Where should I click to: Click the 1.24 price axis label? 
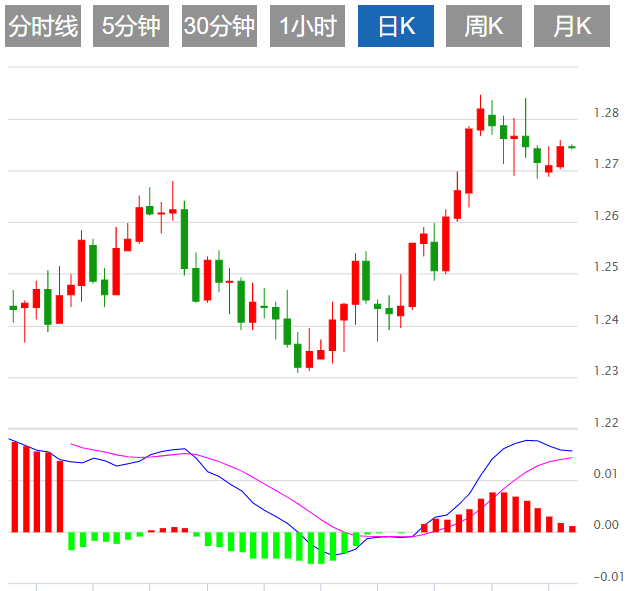pos(606,319)
